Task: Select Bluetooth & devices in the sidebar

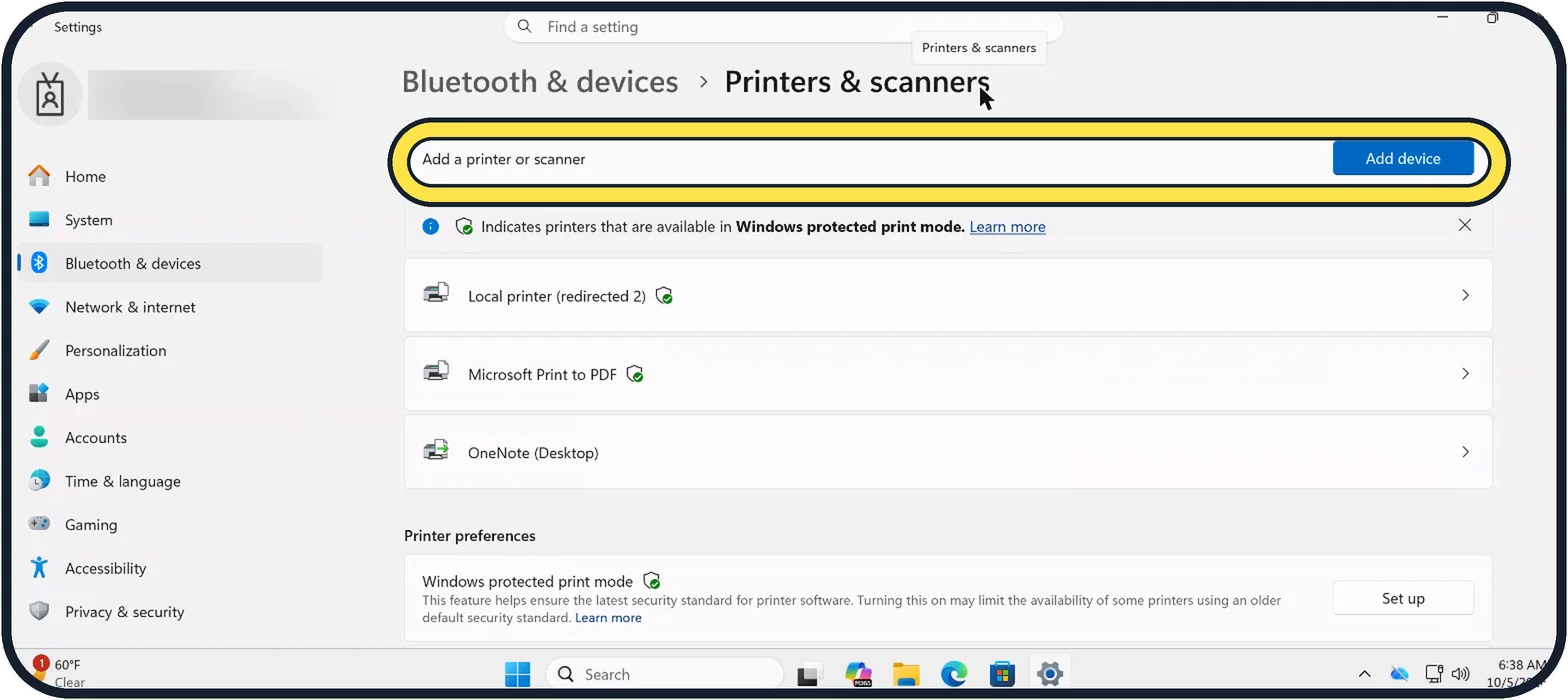Action: 168,263
